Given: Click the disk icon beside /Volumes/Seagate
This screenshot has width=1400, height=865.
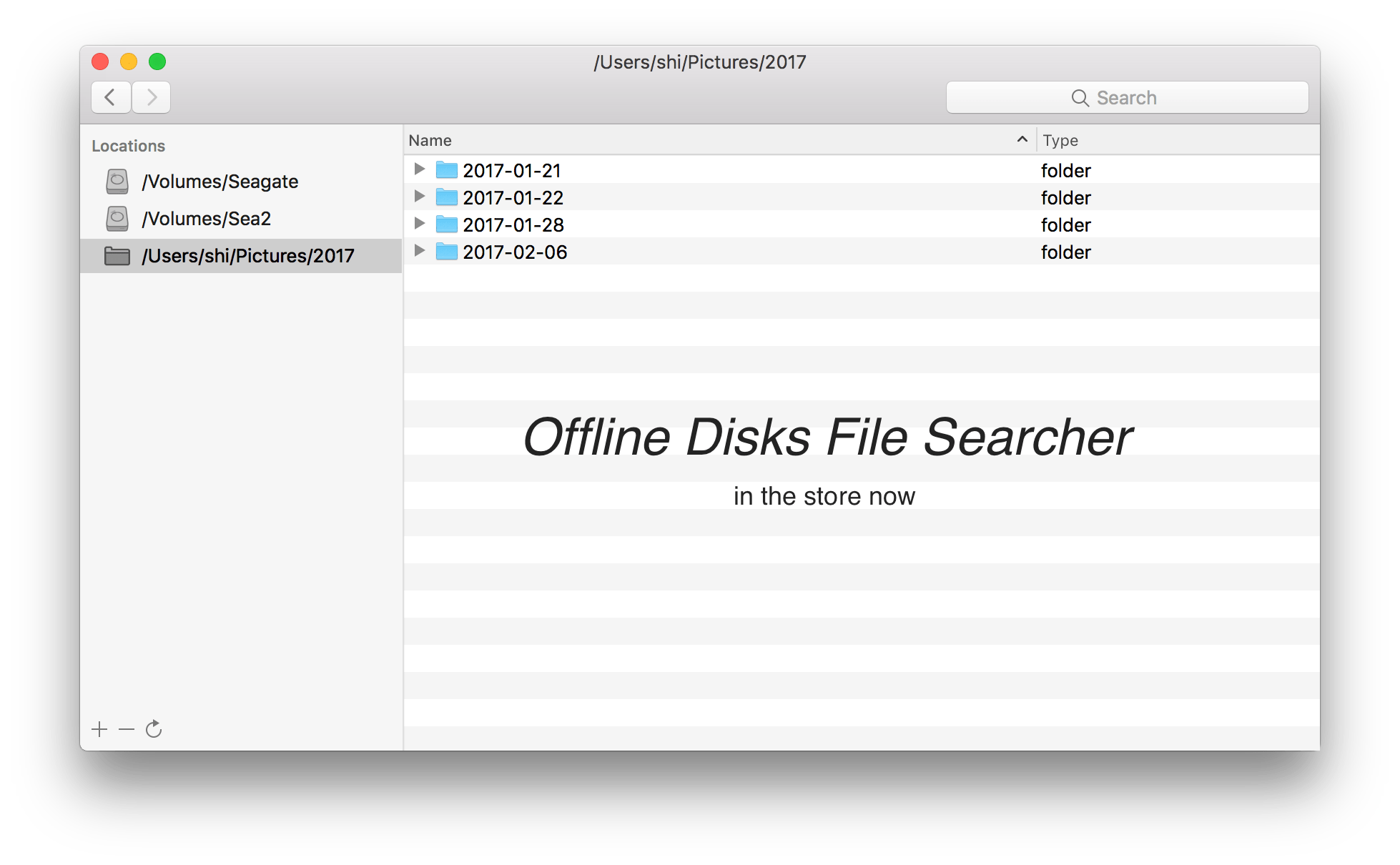Looking at the screenshot, I should pyautogui.click(x=117, y=182).
